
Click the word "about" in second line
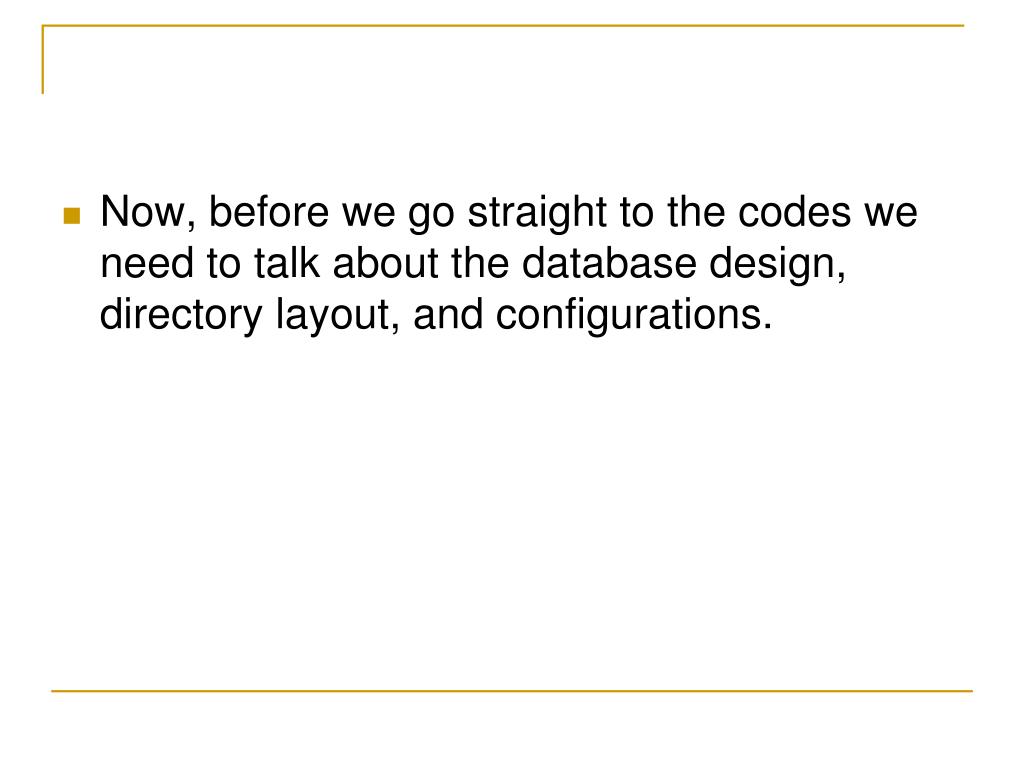click(x=385, y=263)
